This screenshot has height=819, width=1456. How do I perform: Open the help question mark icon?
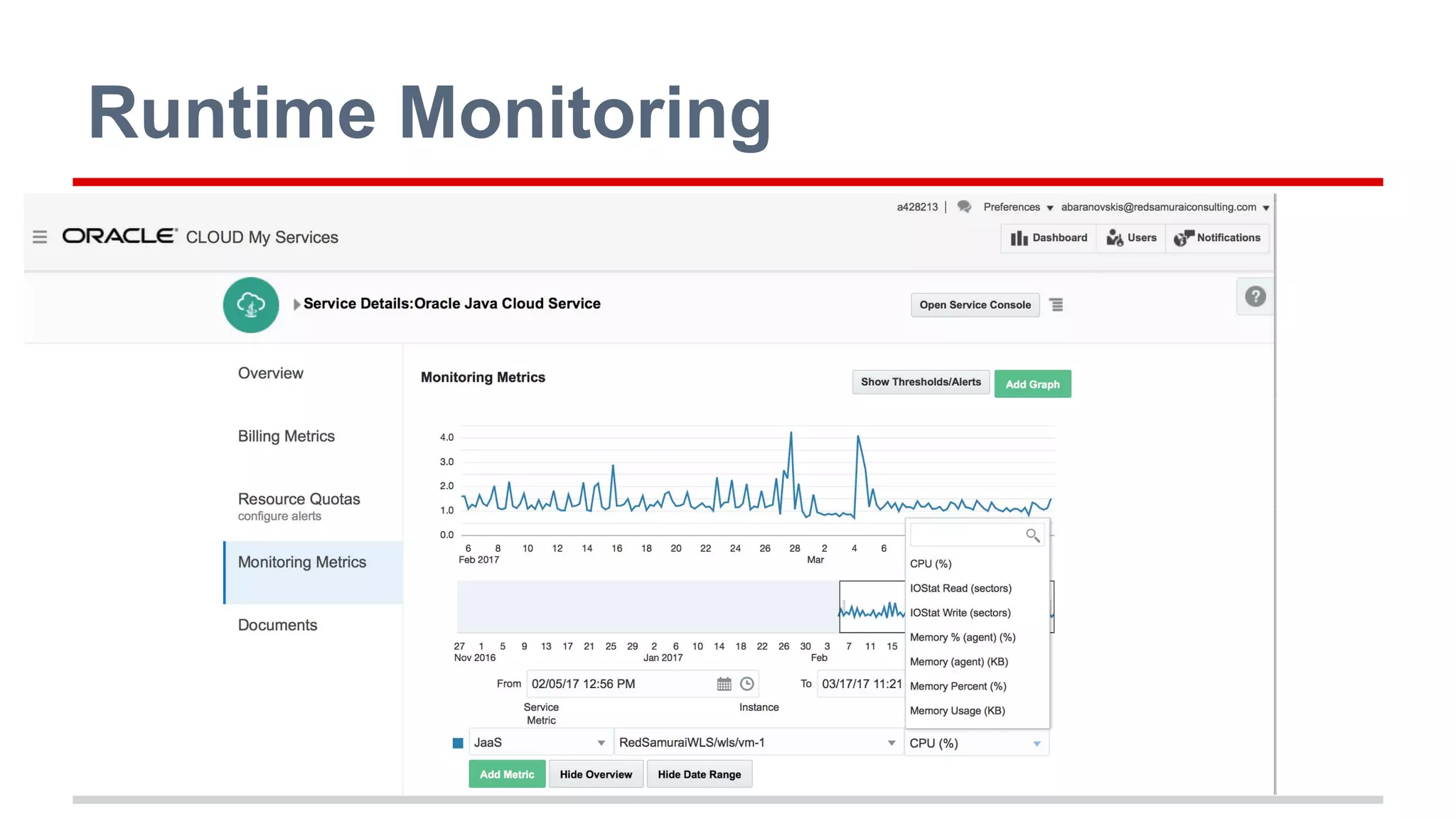[1255, 296]
